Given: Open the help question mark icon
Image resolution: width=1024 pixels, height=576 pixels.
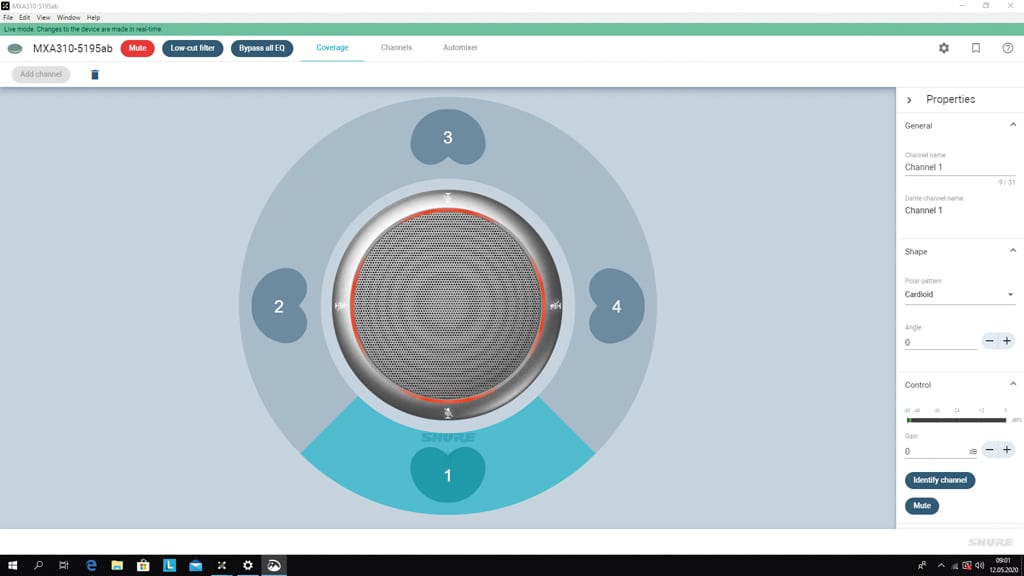Looking at the screenshot, I should pos(1008,48).
